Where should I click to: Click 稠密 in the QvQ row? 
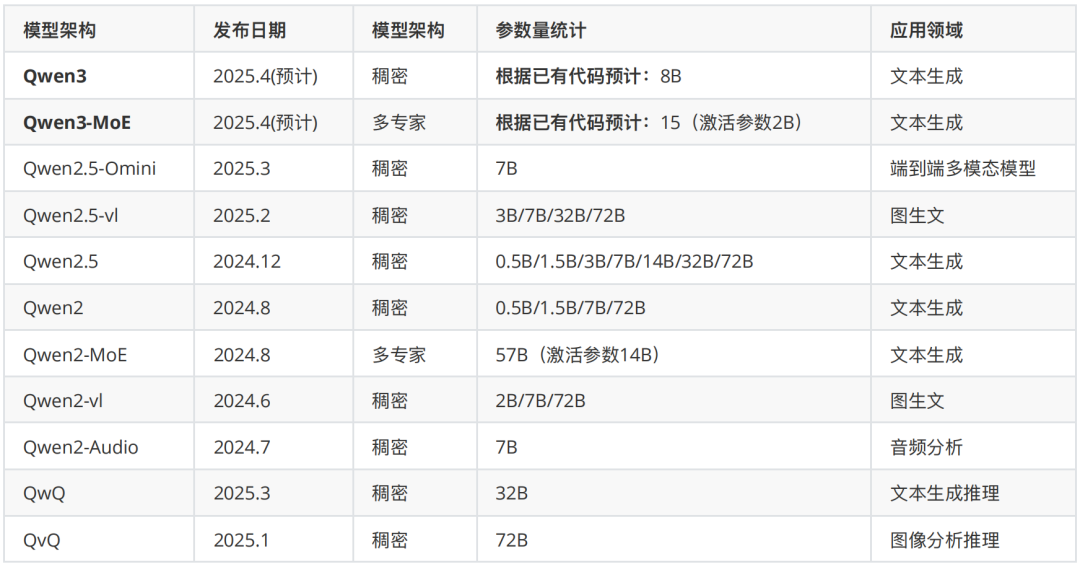click(x=390, y=540)
